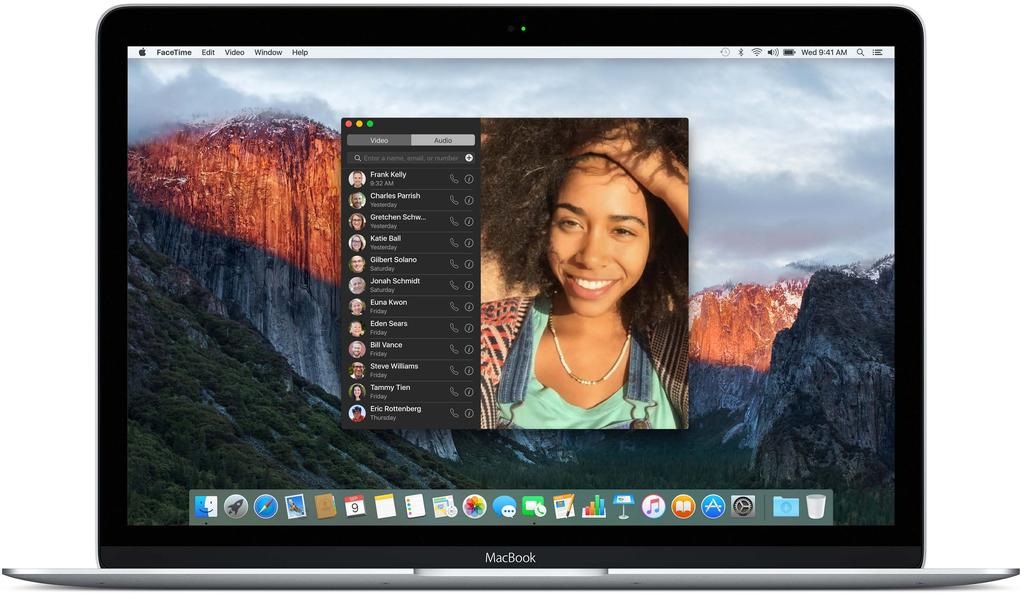Switch to the Audio tab

(443, 140)
